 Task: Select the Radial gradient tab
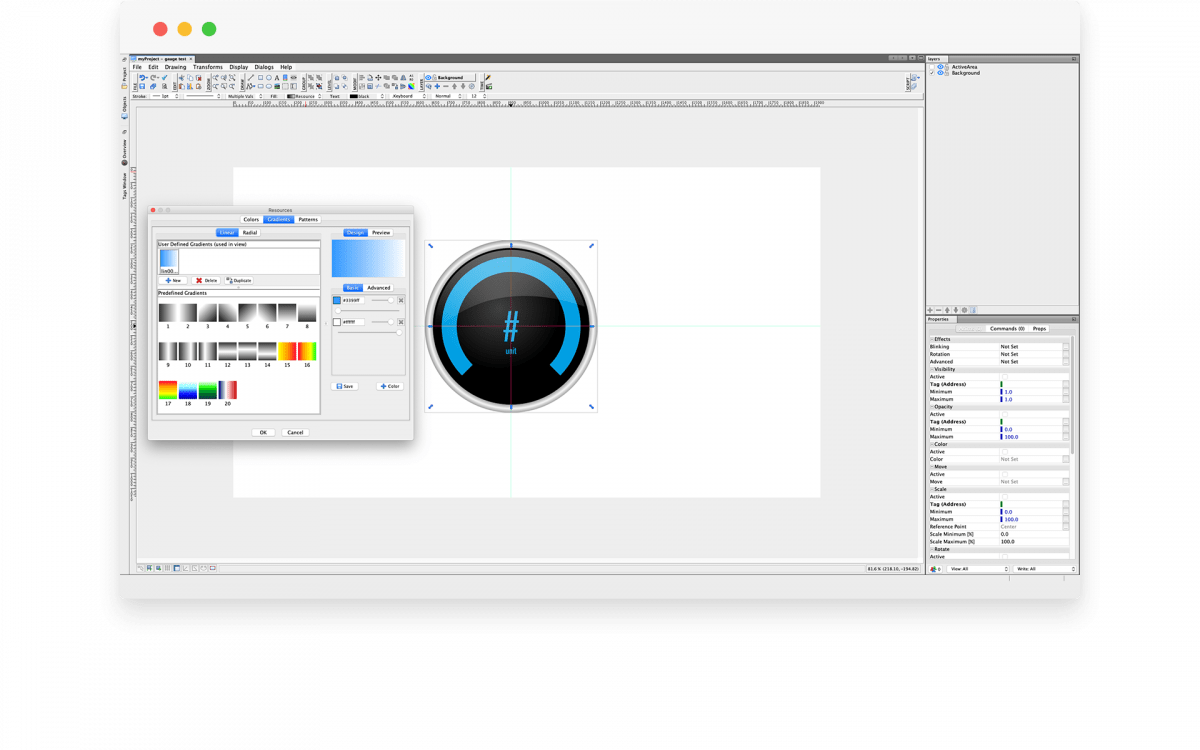pyautogui.click(x=250, y=232)
